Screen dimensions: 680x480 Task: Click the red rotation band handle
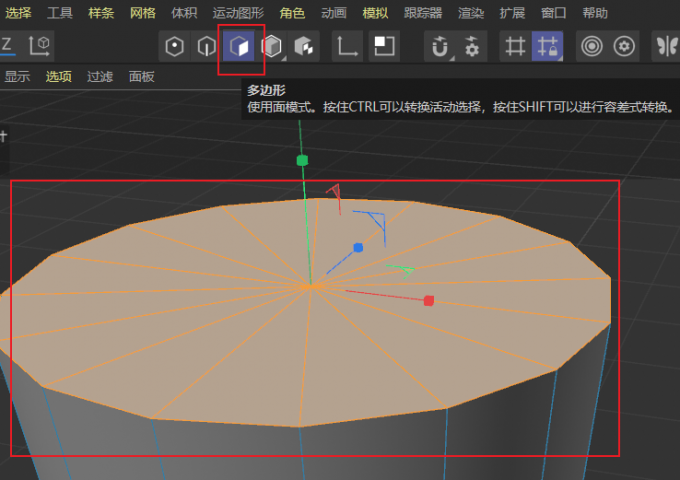point(334,190)
